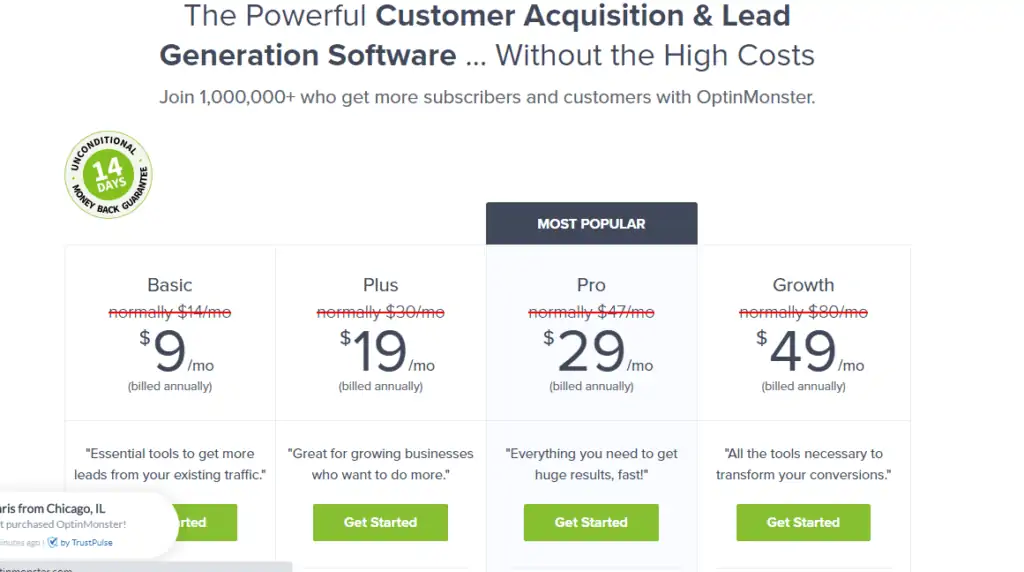Click the crossed-out normally $47/mo text
Image resolution: width=1024 pixels, height=572 pixels.
(591, 312)
